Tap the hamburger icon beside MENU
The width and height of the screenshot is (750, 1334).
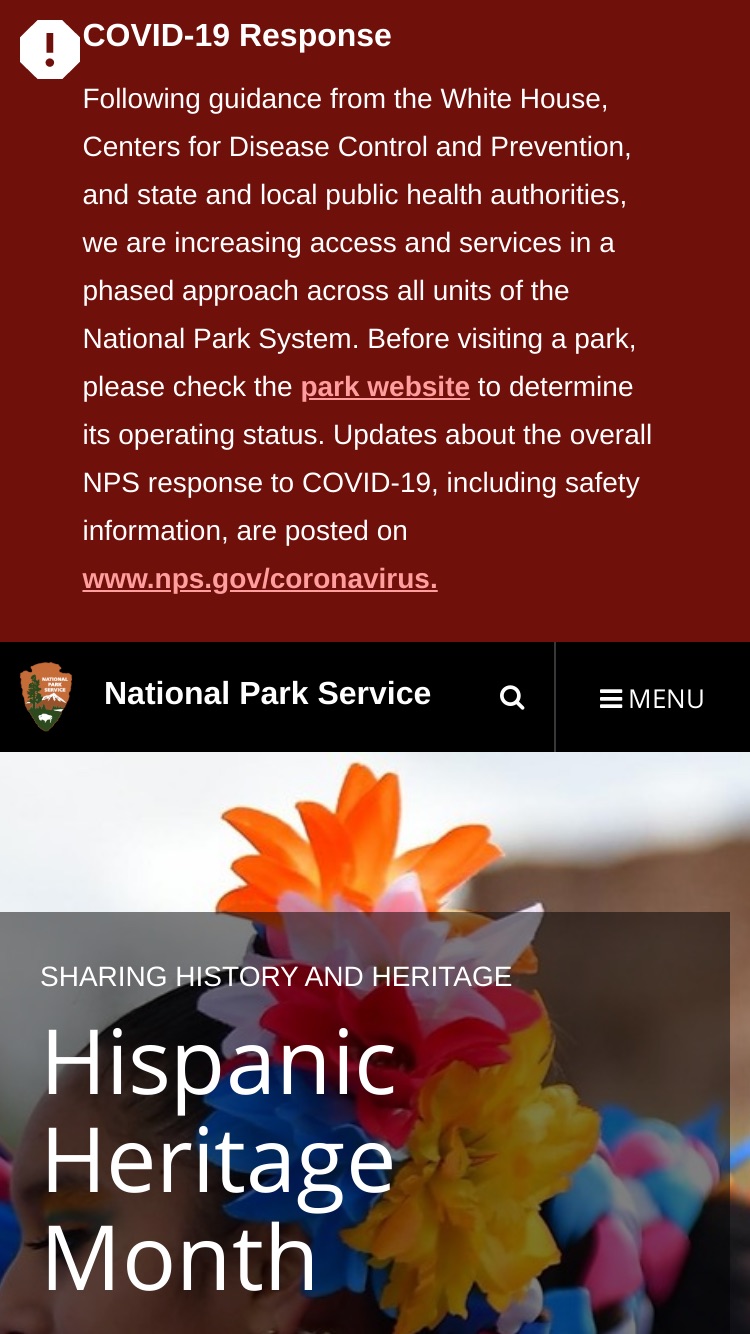tap(611, 698)
